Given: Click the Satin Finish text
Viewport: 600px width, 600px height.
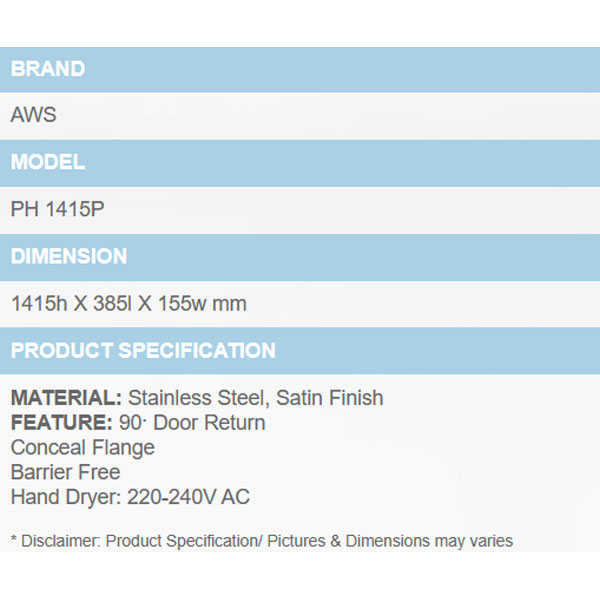Looking at the screenshot, I should pyautogui.click(x=330, y=398).
